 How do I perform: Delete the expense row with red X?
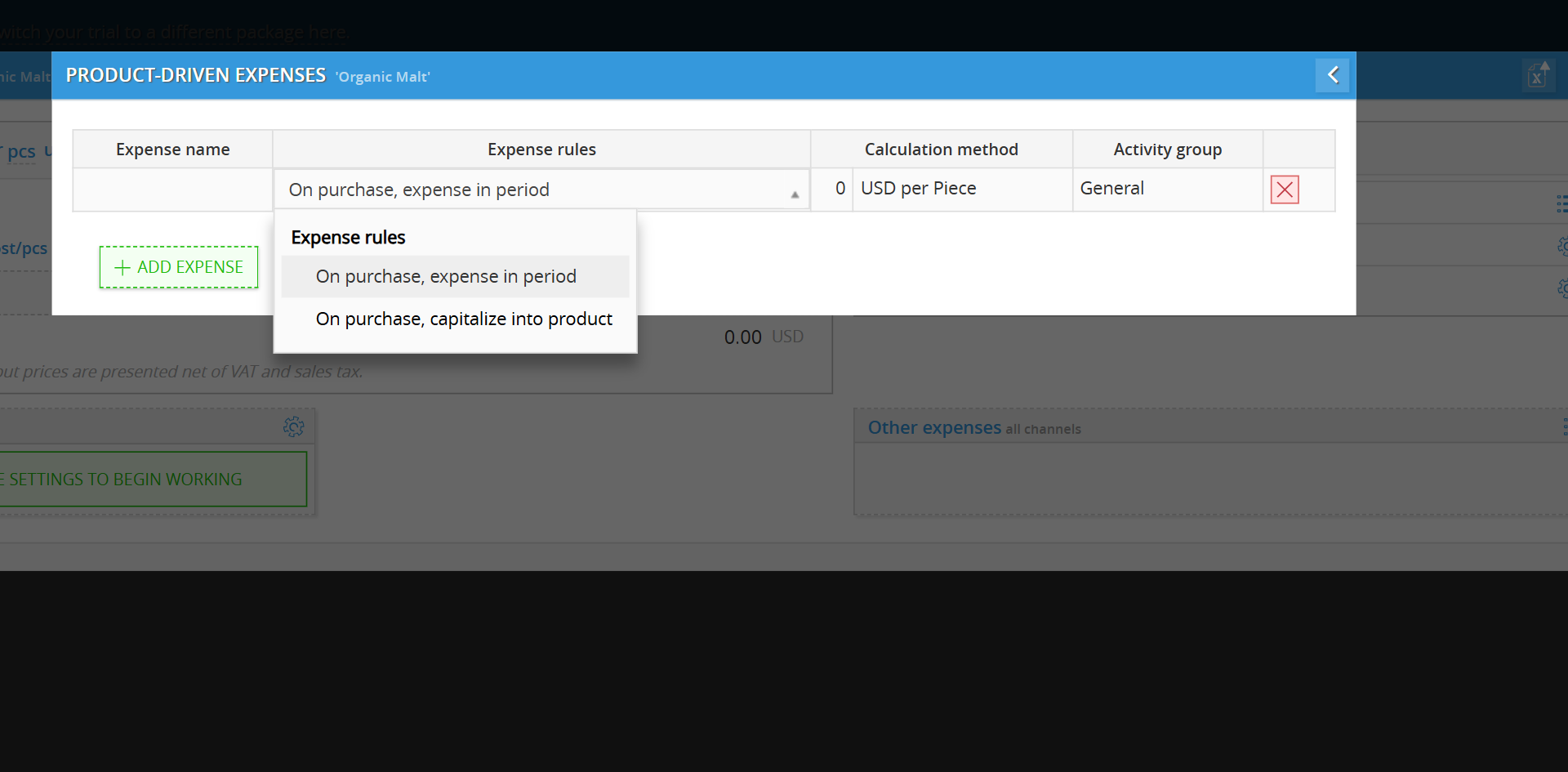(1284, 190)
